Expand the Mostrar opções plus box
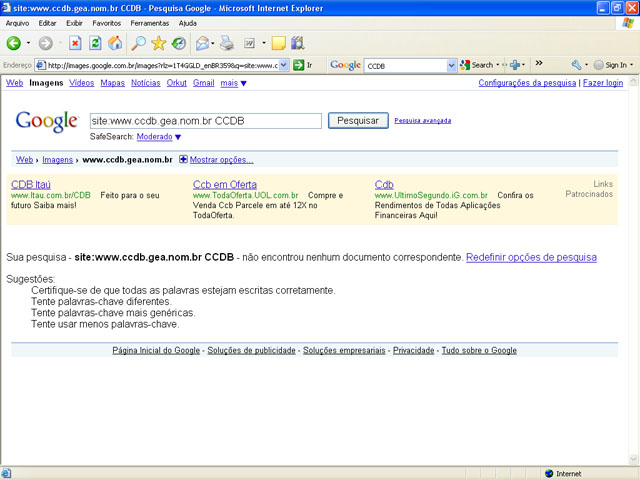640x480 pixels. (x=183, y=159)
